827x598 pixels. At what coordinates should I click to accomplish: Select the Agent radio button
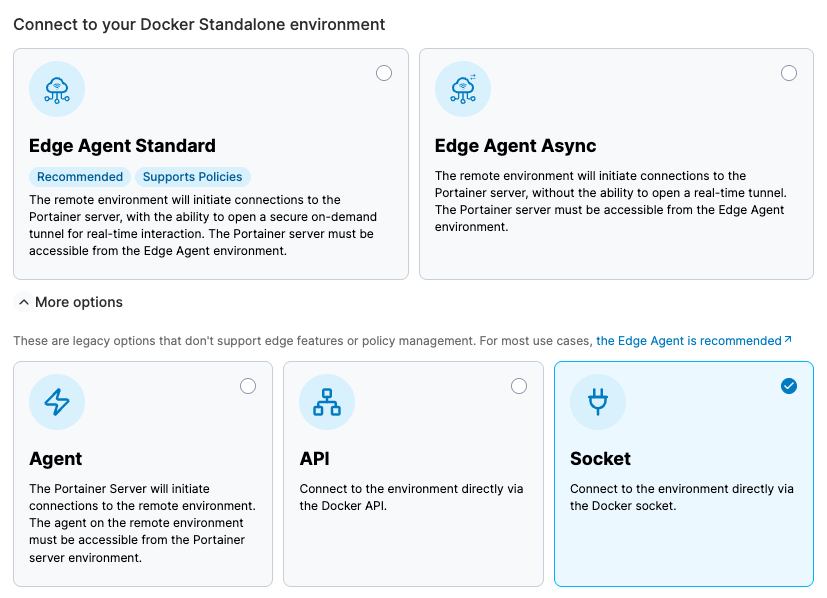[x=248, y=386]
